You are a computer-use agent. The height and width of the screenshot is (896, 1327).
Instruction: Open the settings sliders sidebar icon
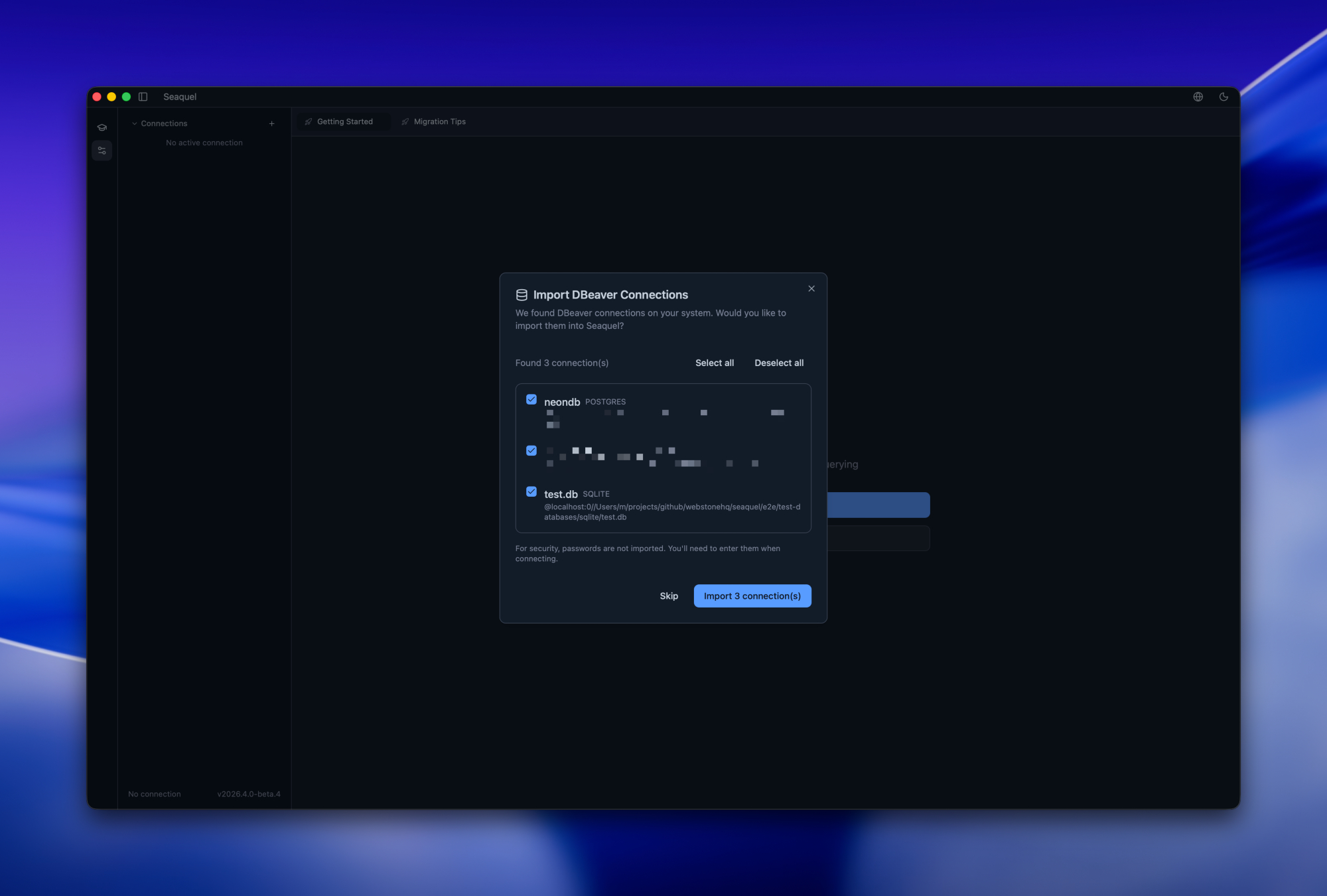[x=102, y=151]
